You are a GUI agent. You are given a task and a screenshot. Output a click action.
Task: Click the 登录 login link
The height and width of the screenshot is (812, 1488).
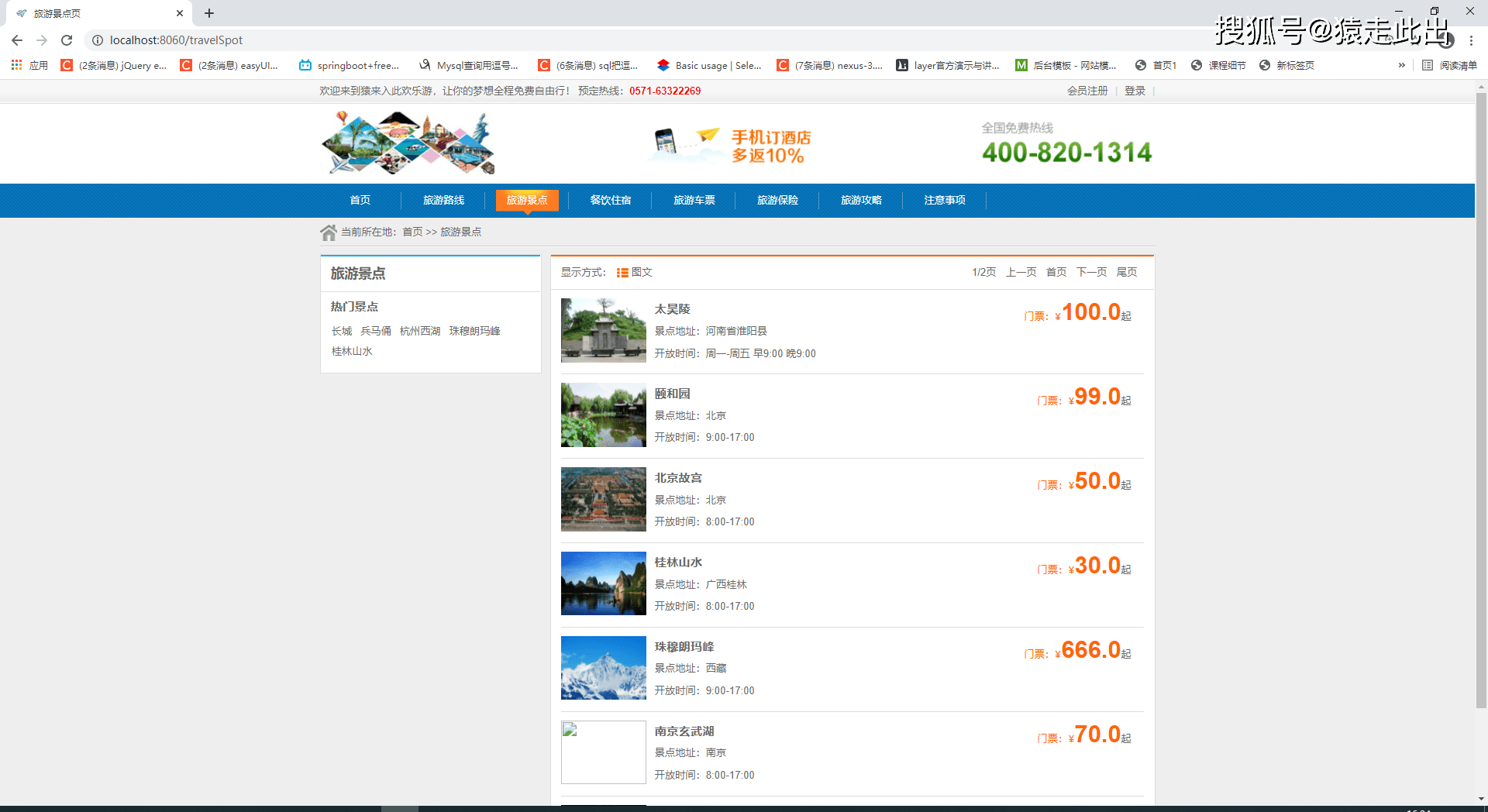[x=1135, y=91]
